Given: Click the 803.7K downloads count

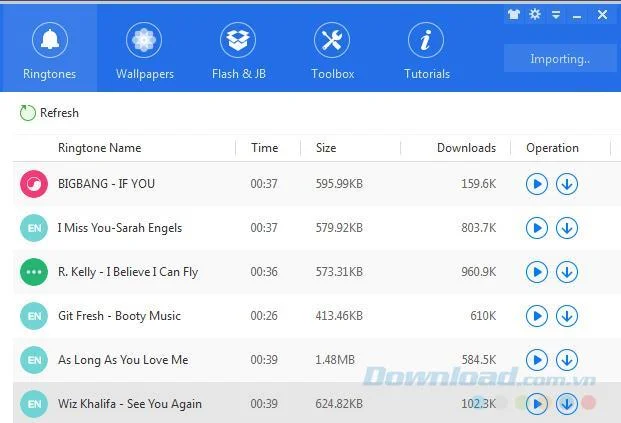Looking at the screenshot, I should [x=478, y=228].
